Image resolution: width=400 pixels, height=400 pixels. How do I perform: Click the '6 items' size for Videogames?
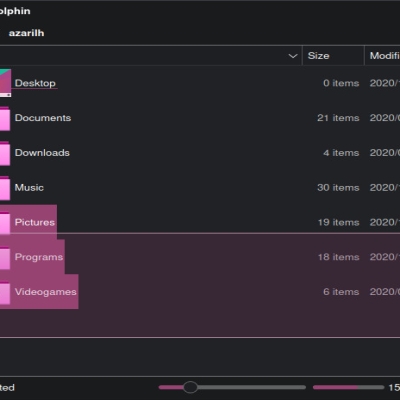pos(341,292)
